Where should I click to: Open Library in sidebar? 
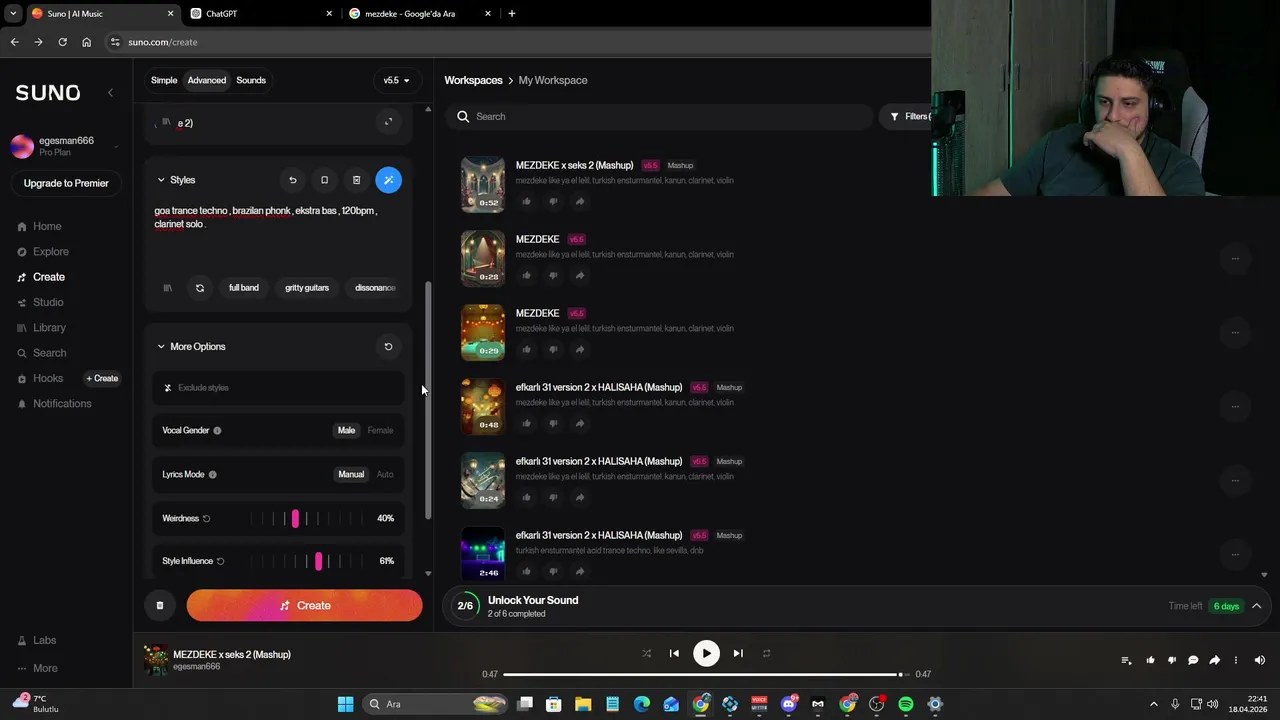(x=49, y=328)
